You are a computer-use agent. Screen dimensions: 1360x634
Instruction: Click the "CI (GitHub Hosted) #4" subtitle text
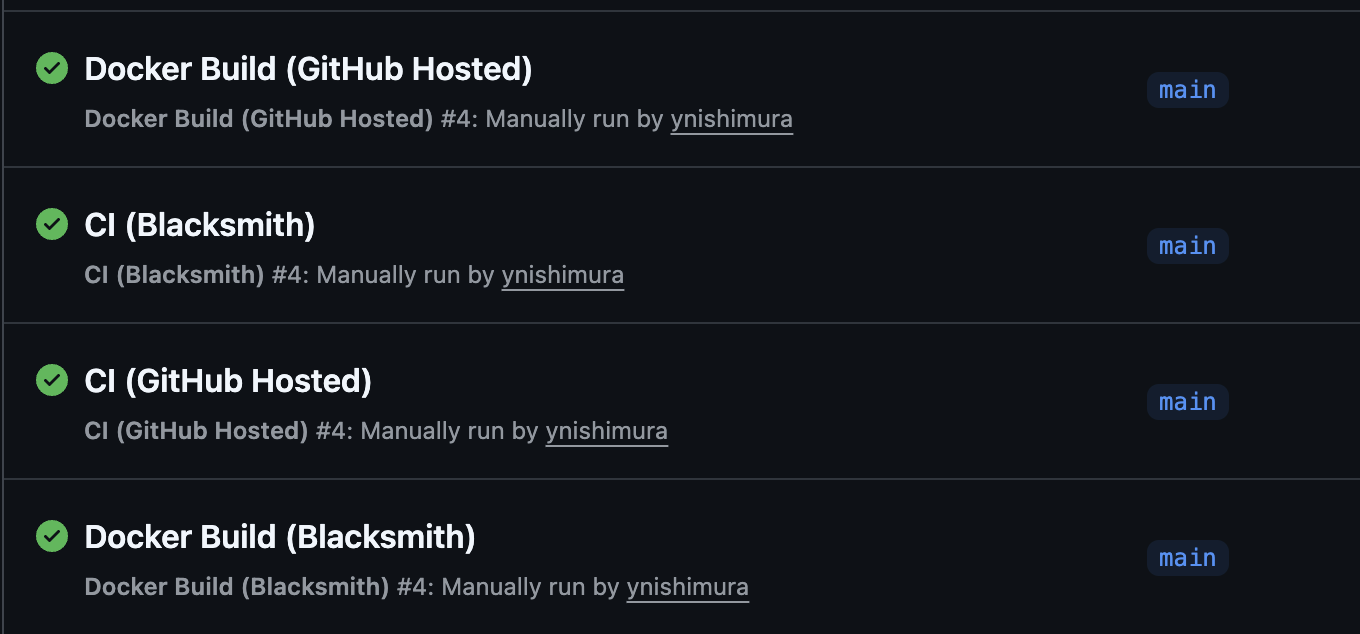pyautogui.click(x=218, y=431)
